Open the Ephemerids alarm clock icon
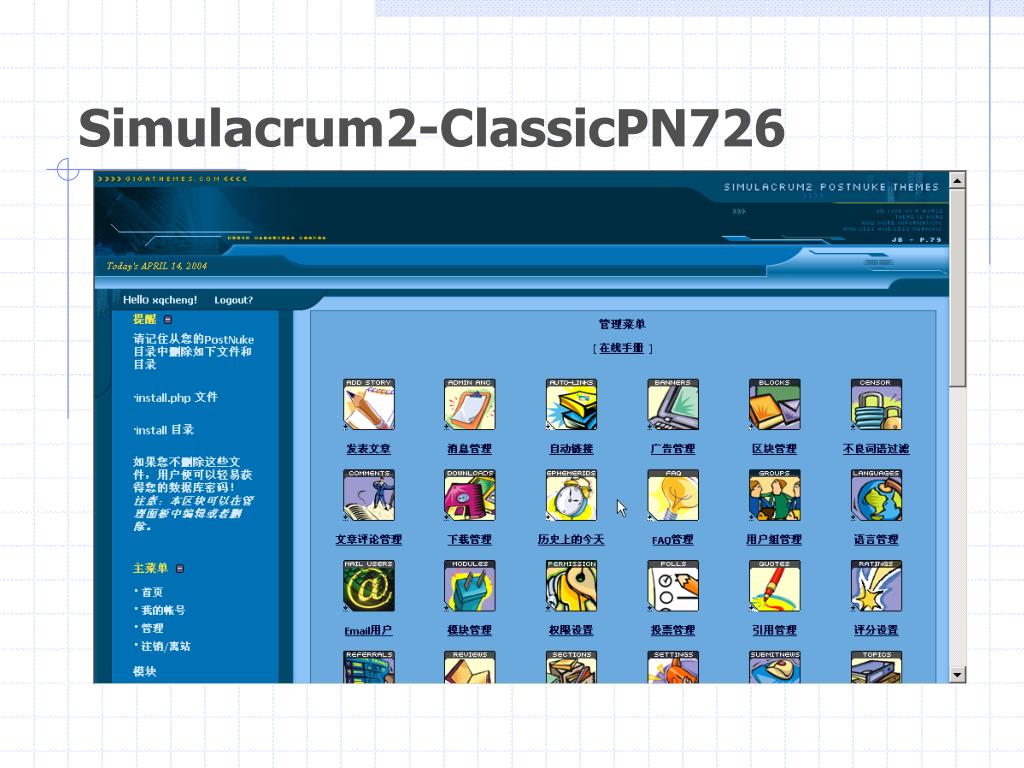 571,495
